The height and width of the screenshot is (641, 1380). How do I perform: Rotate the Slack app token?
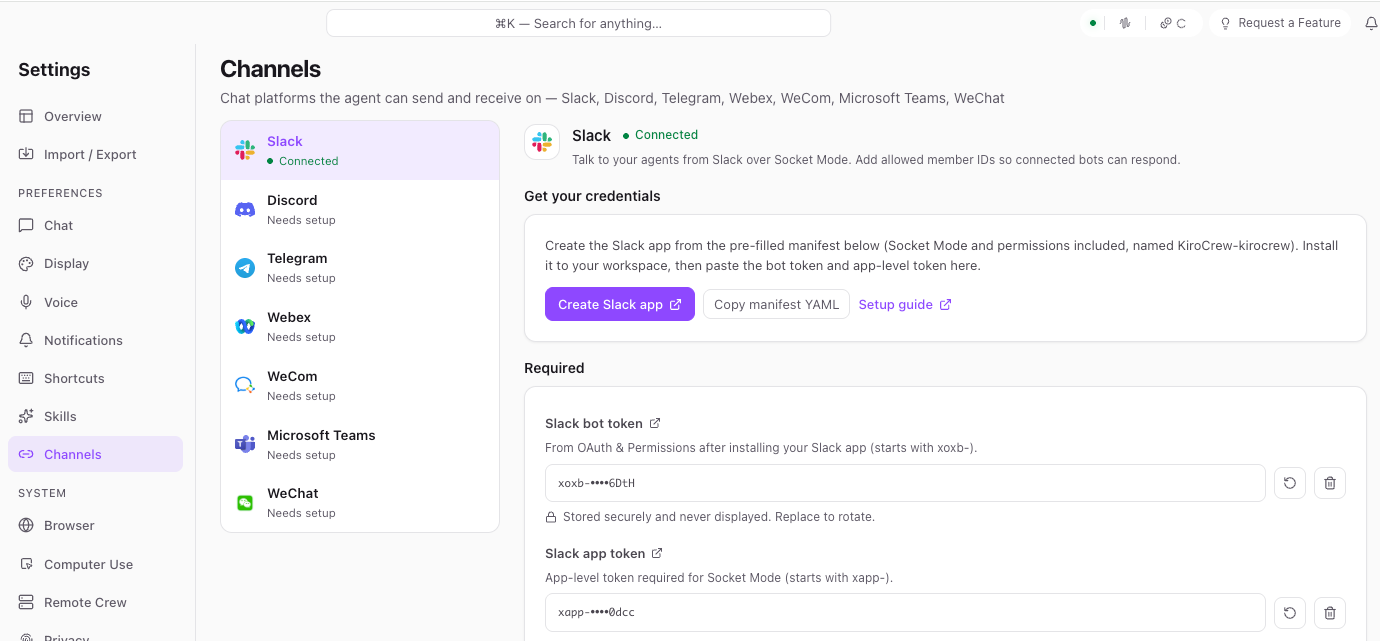click(1290, 612)
